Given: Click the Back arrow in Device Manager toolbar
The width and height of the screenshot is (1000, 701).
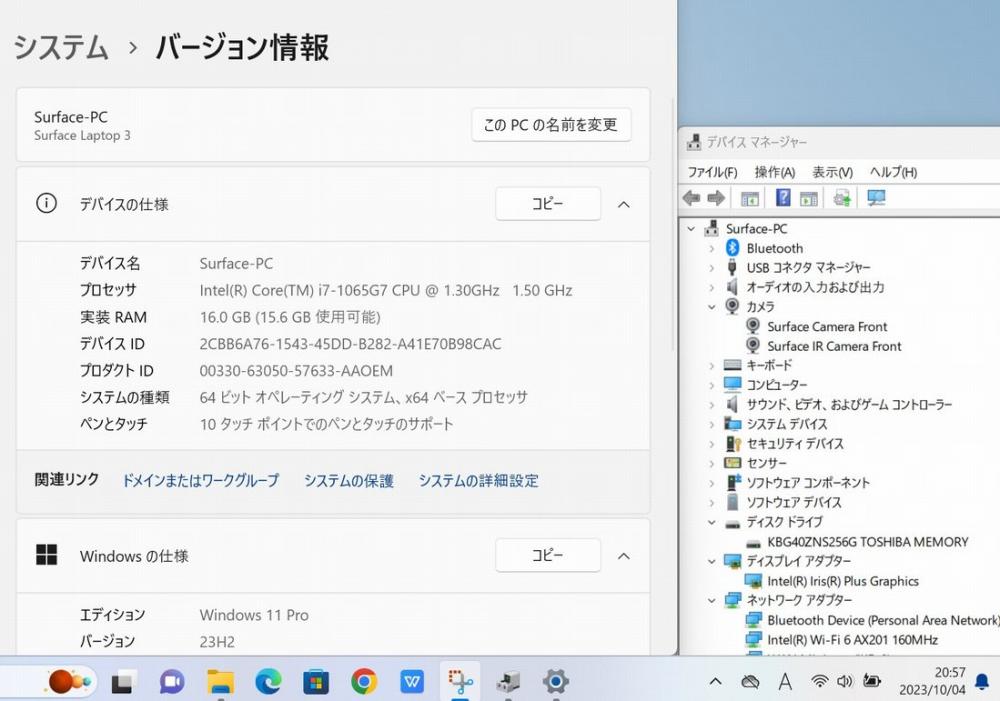Looking at the screenshot, I should pyautogui.click(x=691, y=198).
